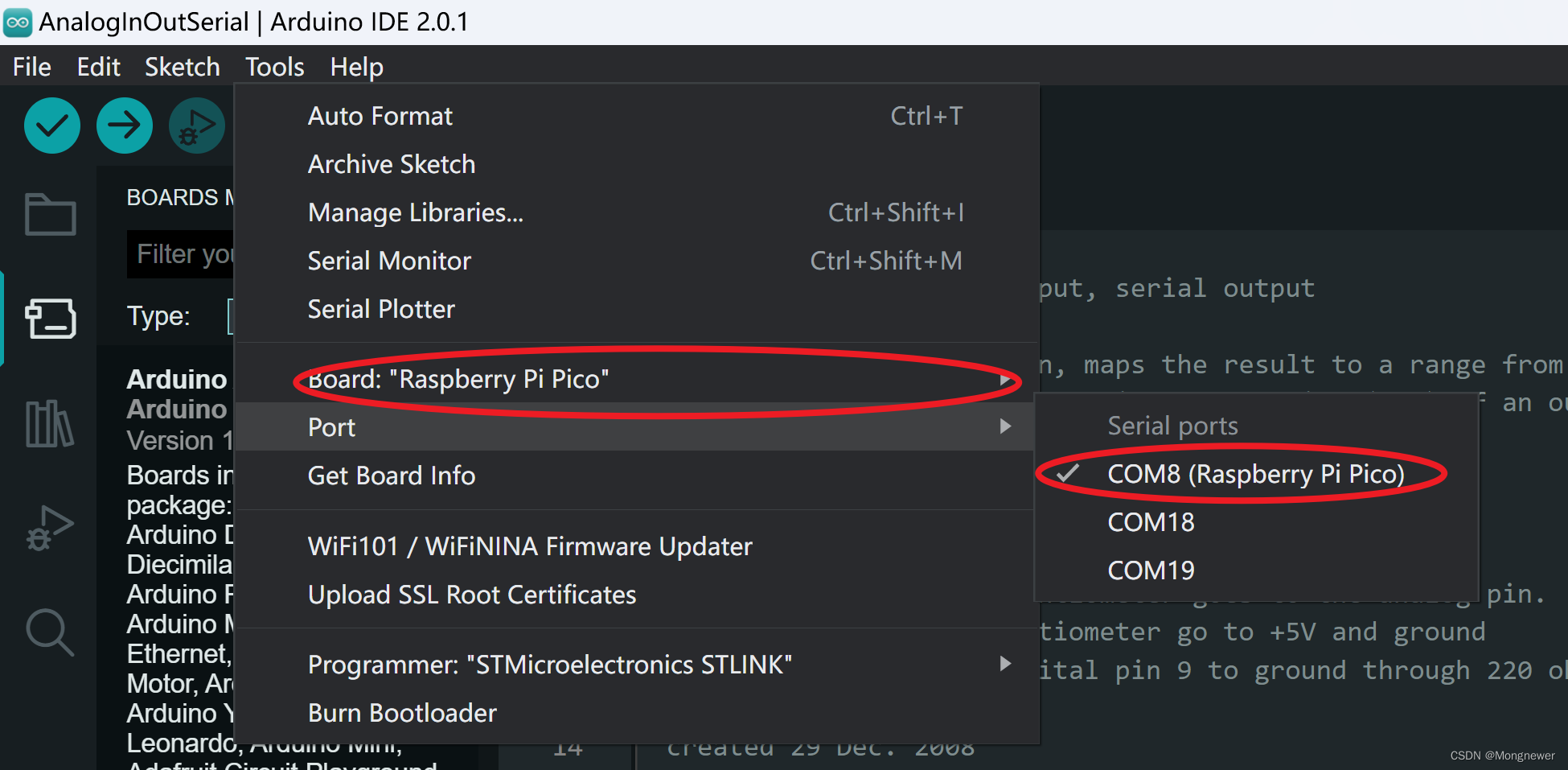The width and height of the screenshot is (1568, 770).
Task: Open Manage Libraries...
Action: (635, 213)
